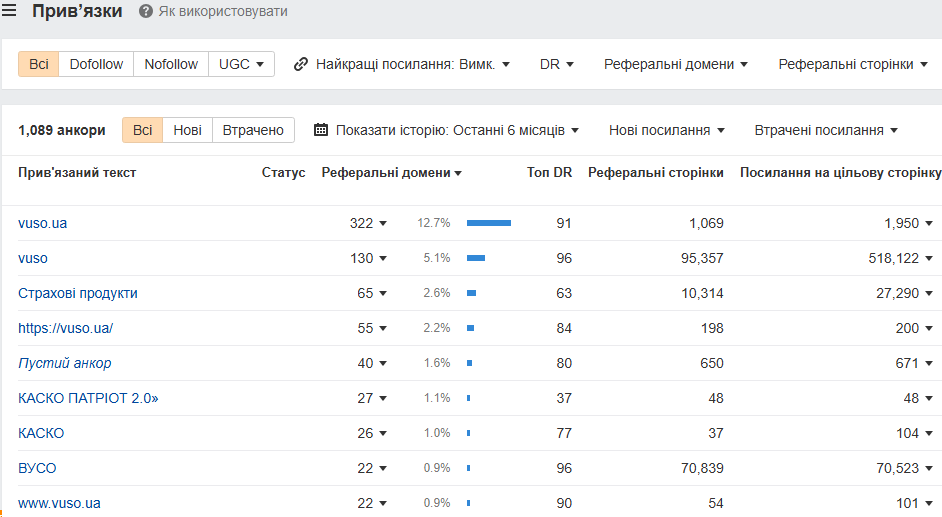
Task: Click the link chain icon near best links
Action: [300, 64]
